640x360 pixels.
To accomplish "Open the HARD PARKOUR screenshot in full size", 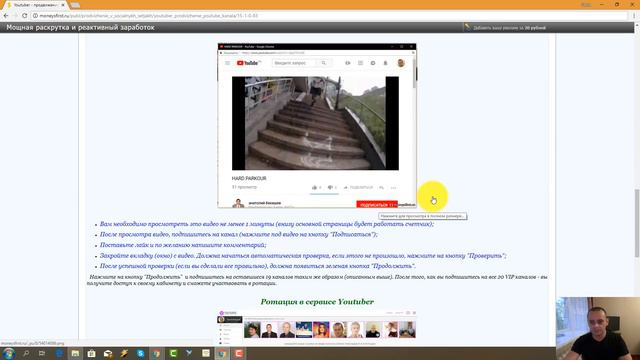I will pos(317,125).
